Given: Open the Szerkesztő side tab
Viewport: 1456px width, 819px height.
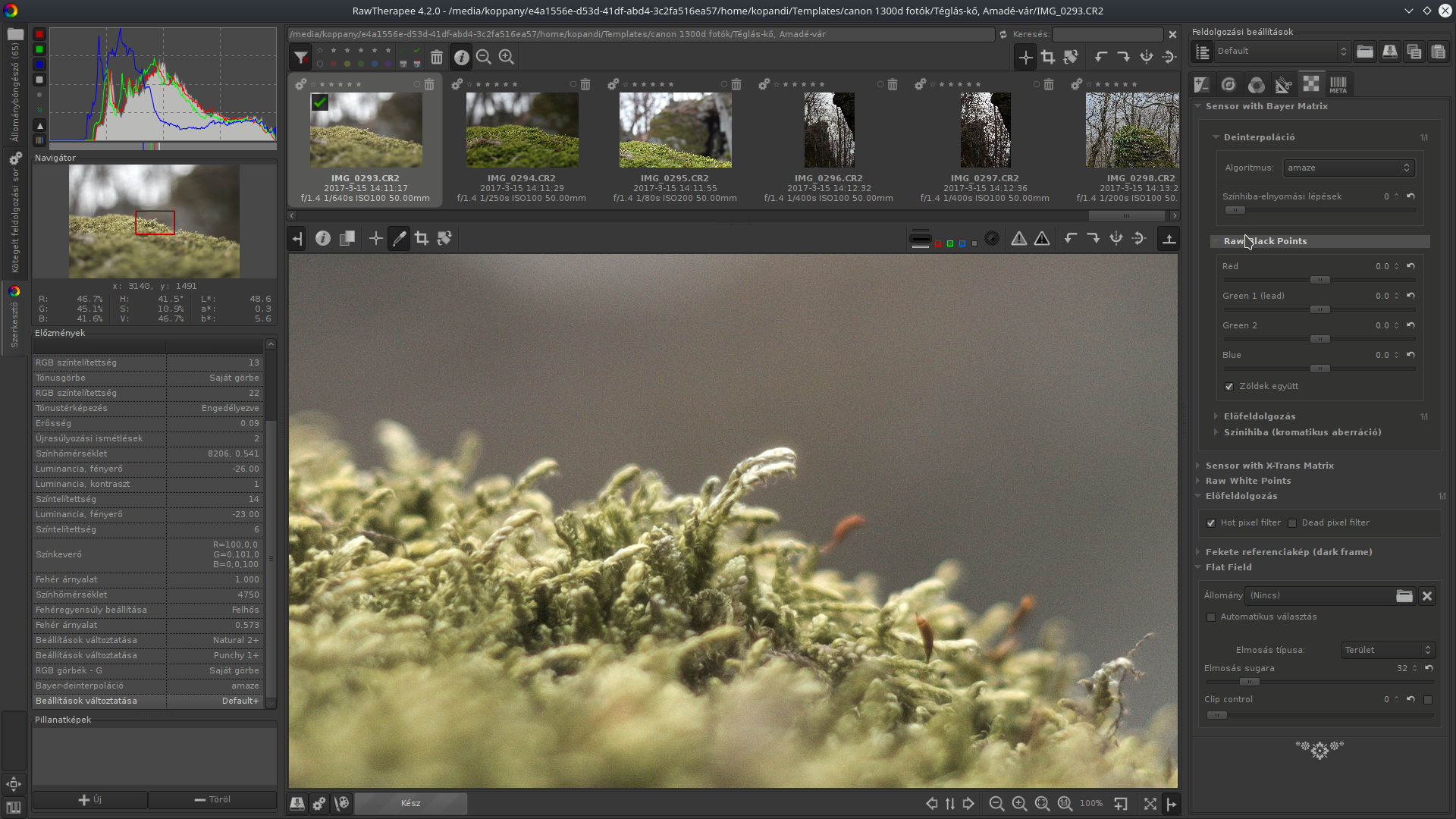Looking at the screenshot, I should [x=14, y=318].
